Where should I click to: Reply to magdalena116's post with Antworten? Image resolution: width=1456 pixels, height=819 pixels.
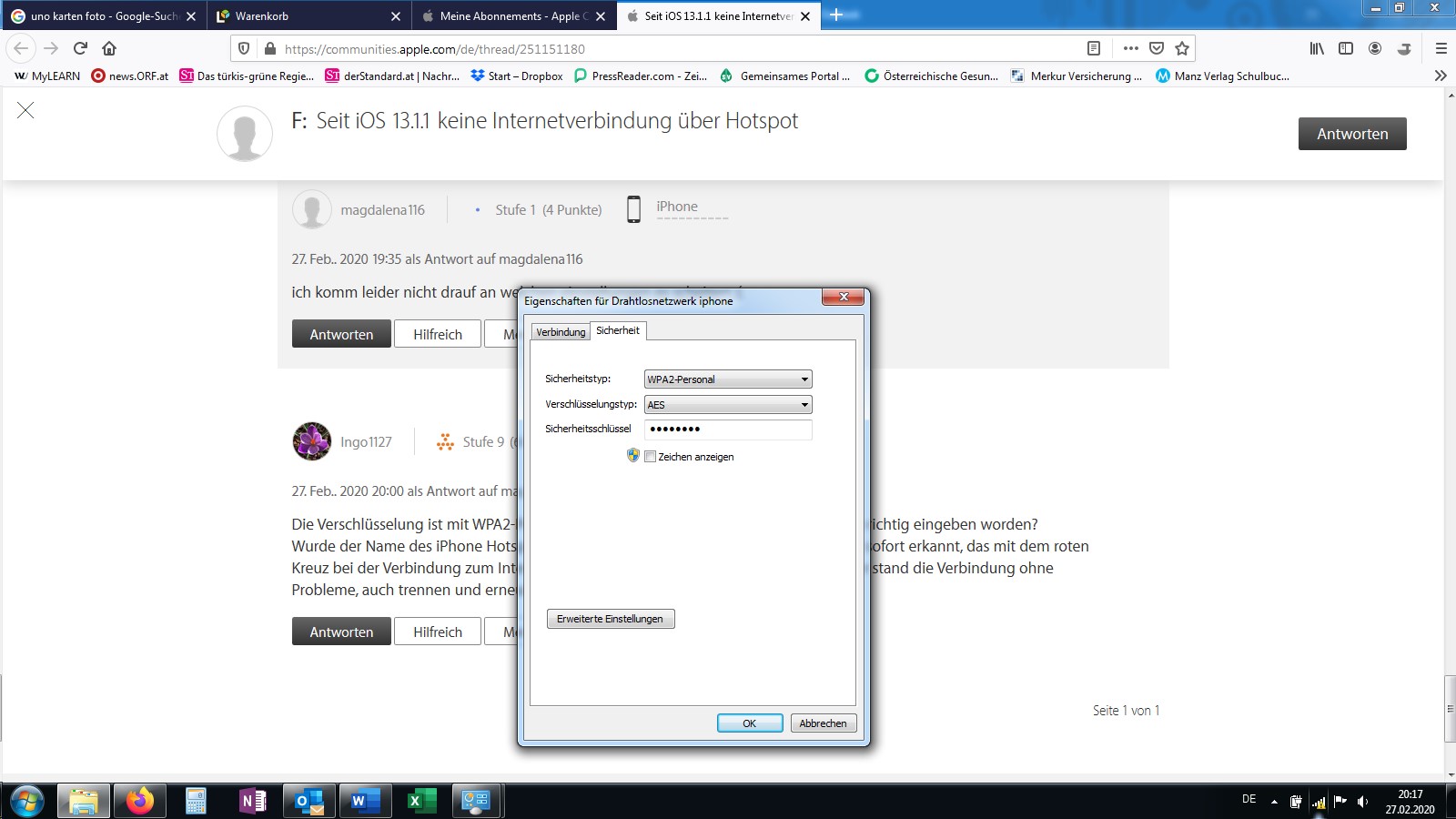point(341,334)
